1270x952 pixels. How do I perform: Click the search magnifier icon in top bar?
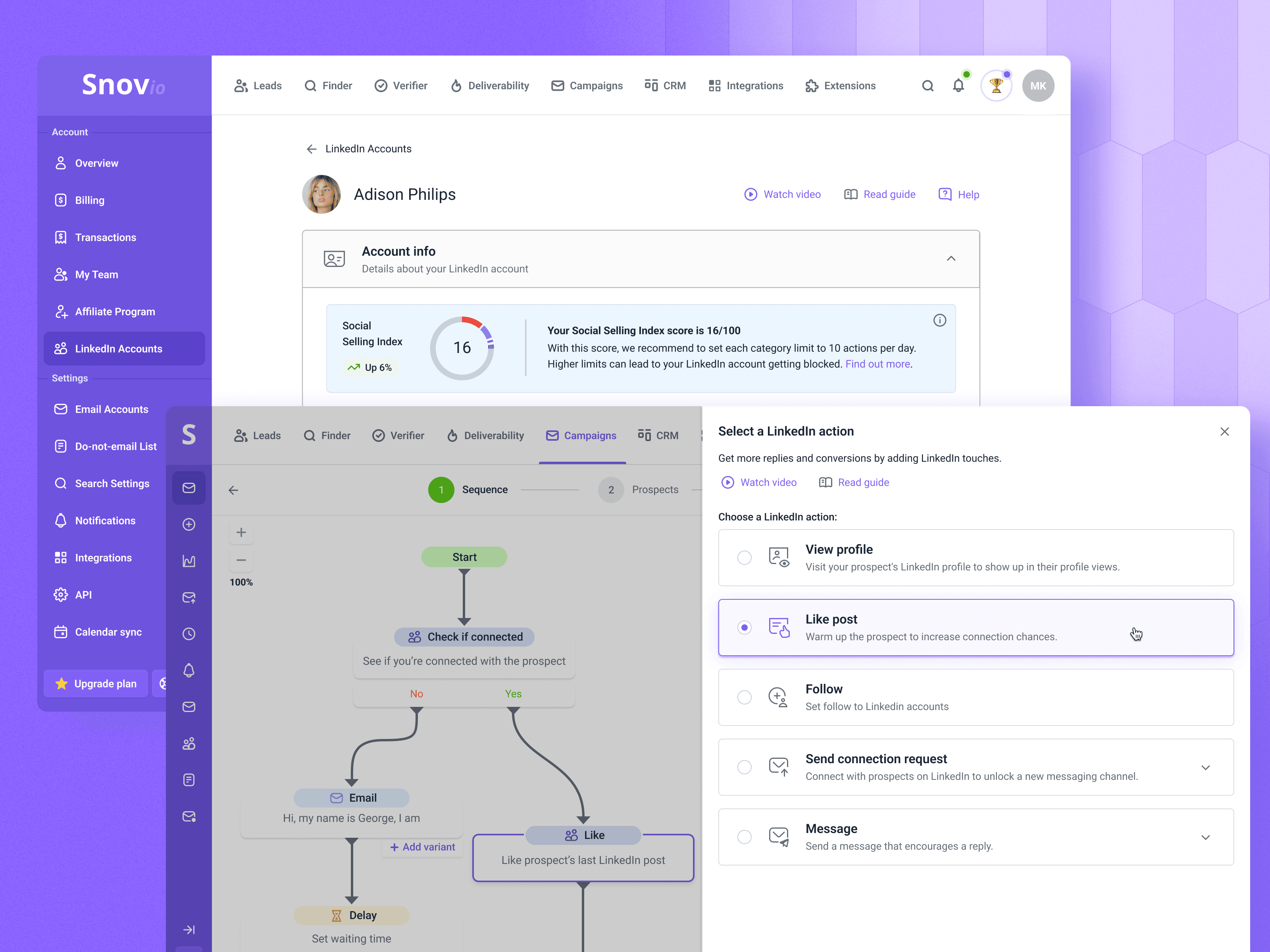click(927, 86)
